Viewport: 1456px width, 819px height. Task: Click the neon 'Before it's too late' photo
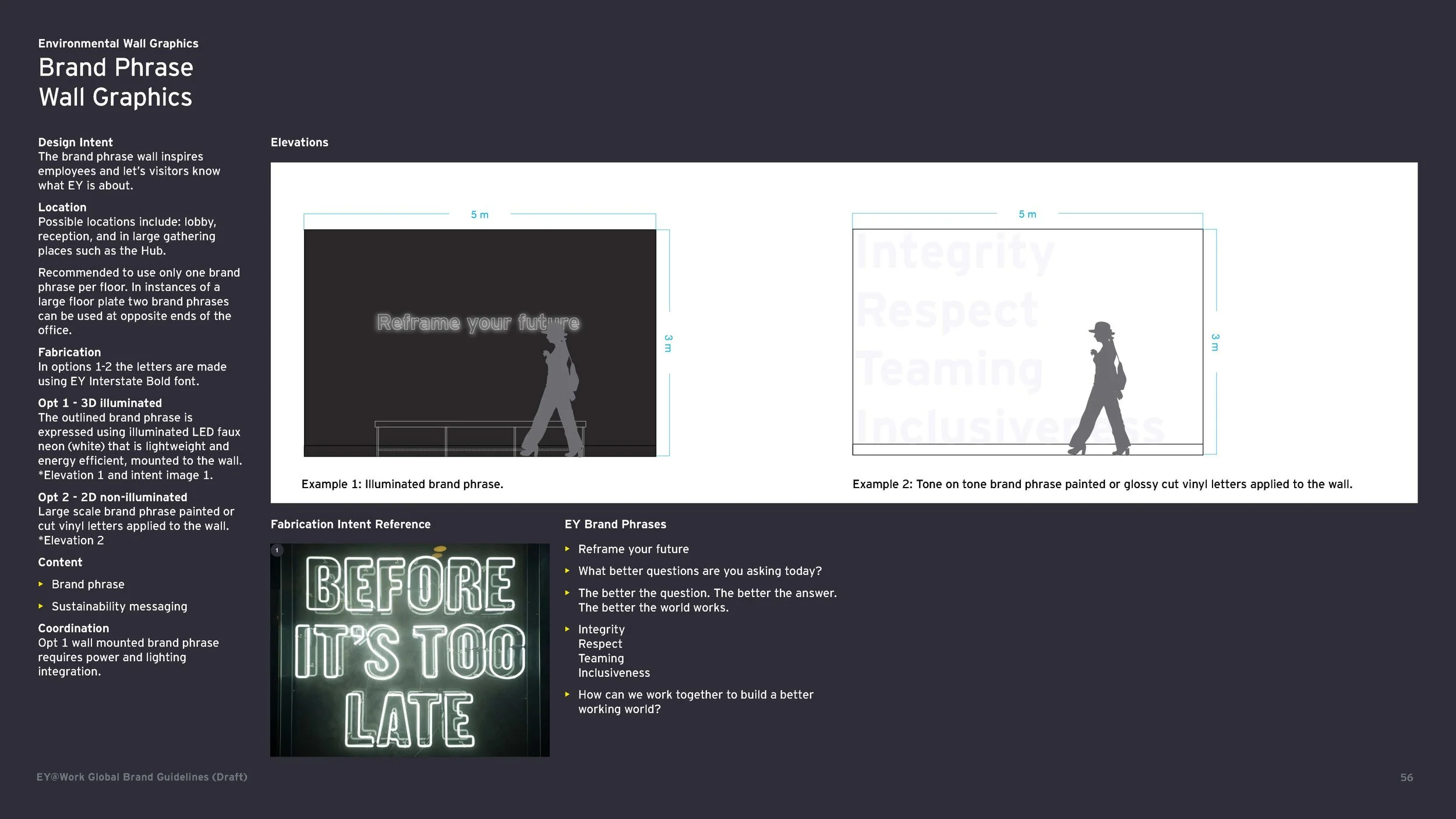pos(410,650)
